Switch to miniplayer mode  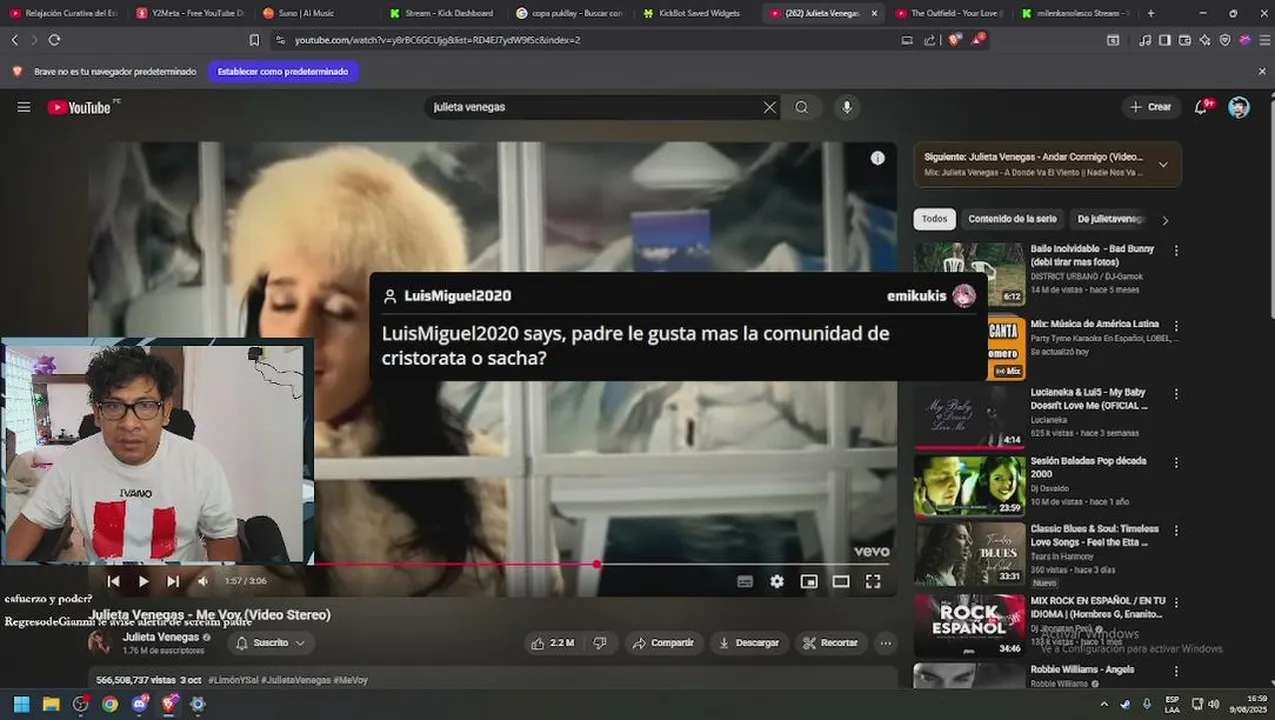[x=809, y=581]
